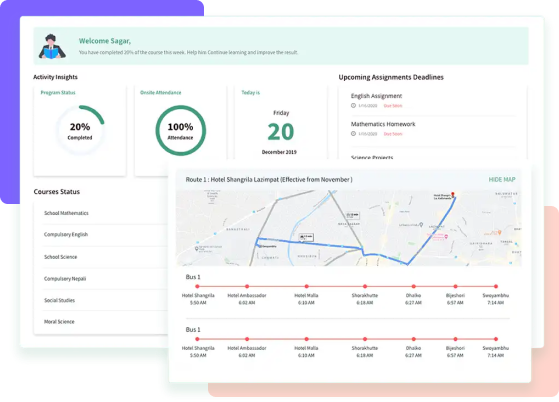Click Hotel Malla stop dot on upper Bus 1 line

306,287
